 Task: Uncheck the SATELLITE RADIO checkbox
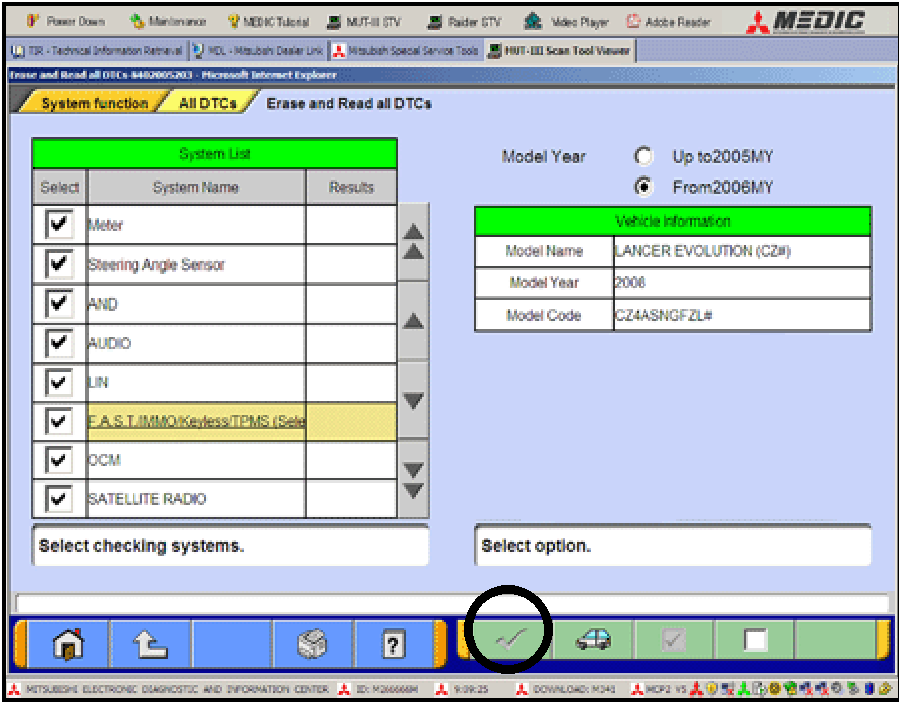pos(60,498)
